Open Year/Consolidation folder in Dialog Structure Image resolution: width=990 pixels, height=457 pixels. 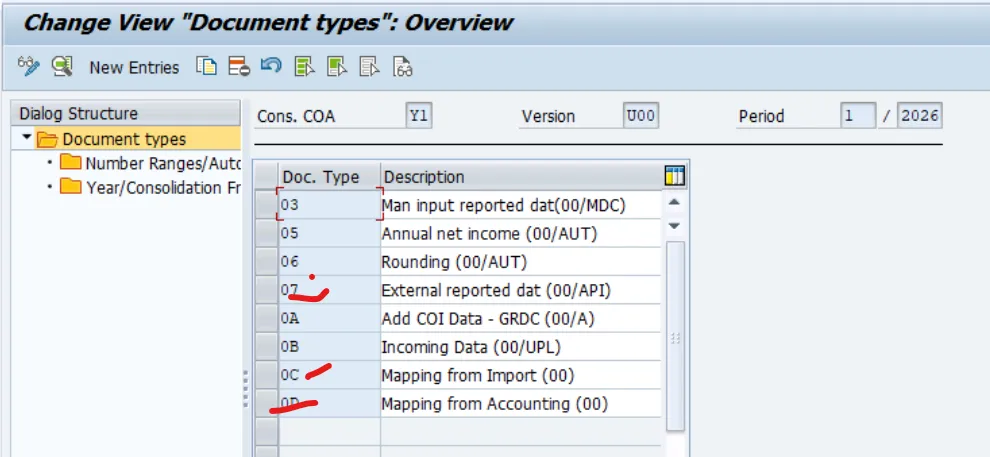coord(70,187)
